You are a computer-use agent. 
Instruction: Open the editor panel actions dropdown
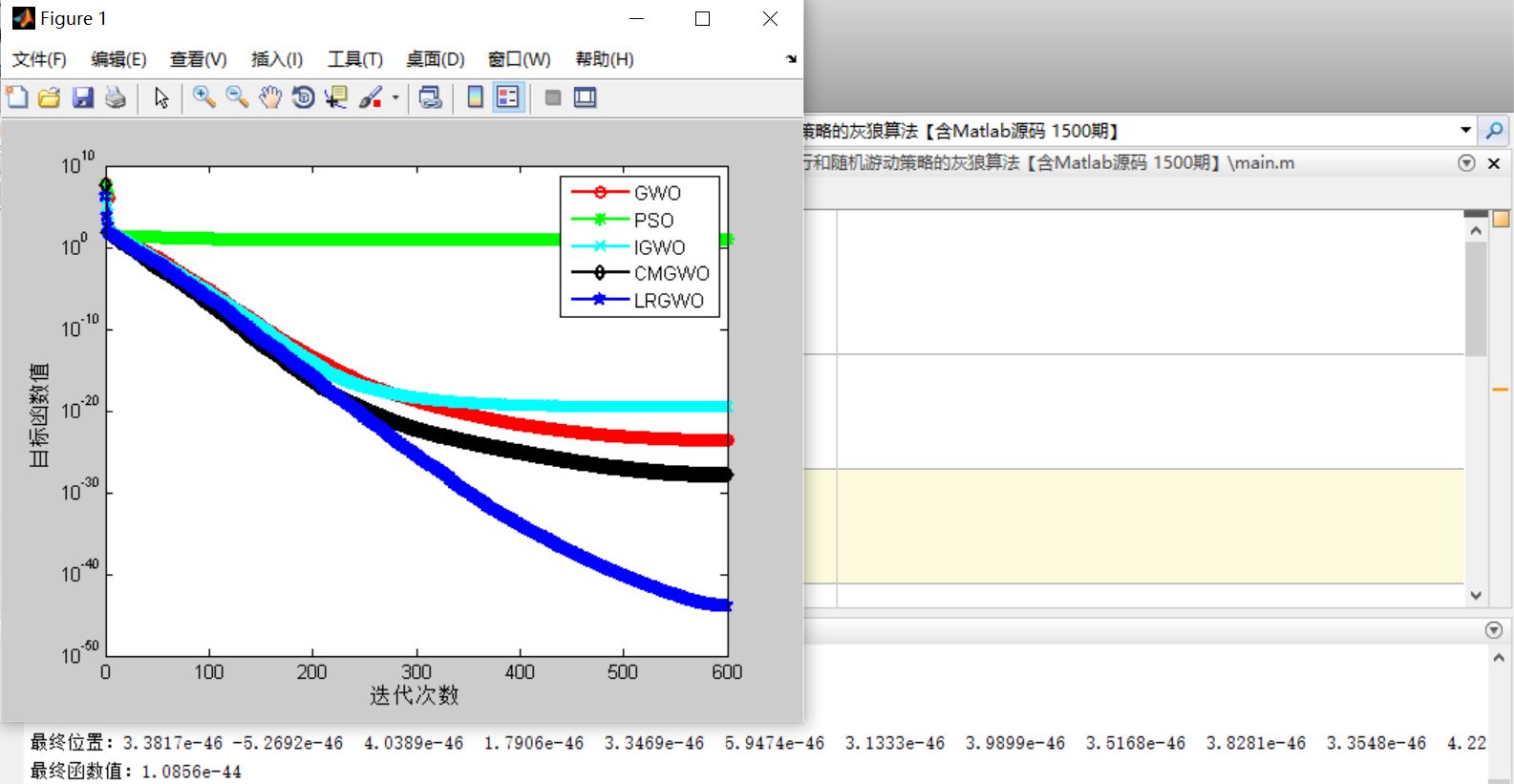(1466, 163)
